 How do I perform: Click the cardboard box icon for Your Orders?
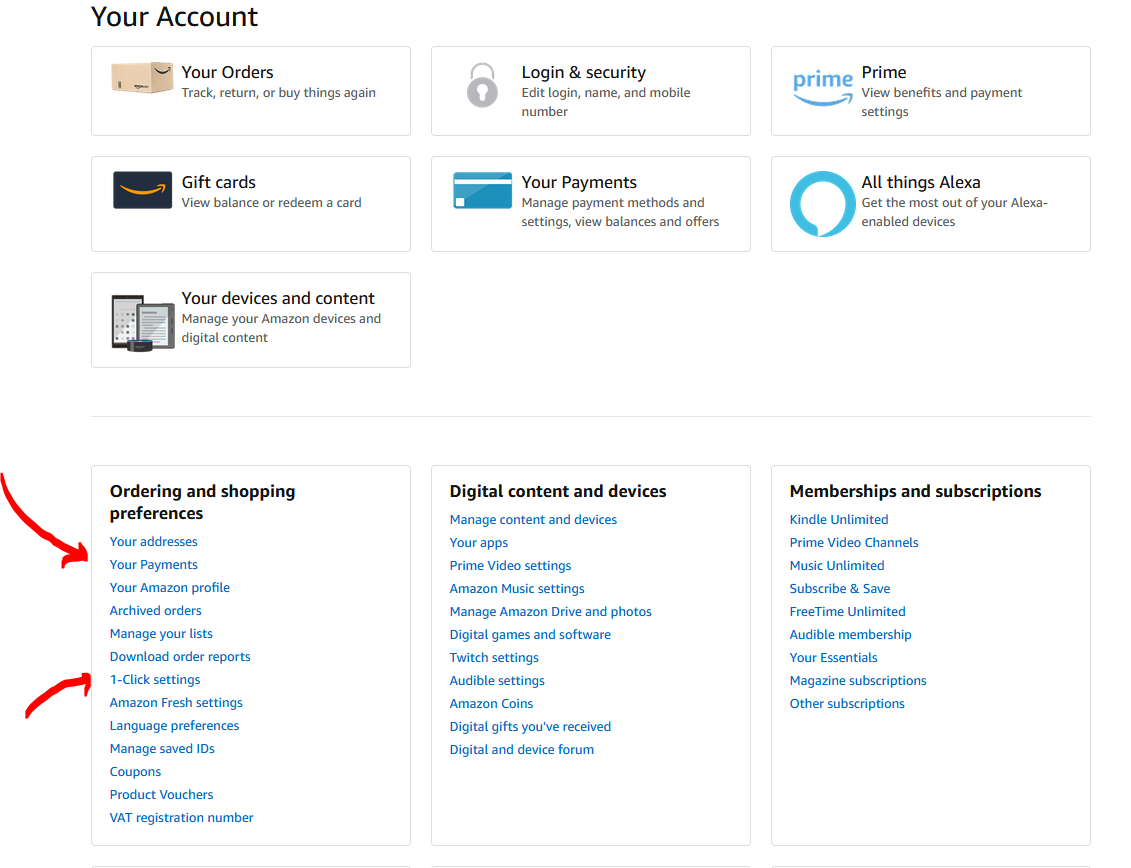pyautogui.click(x=142, y=79)
